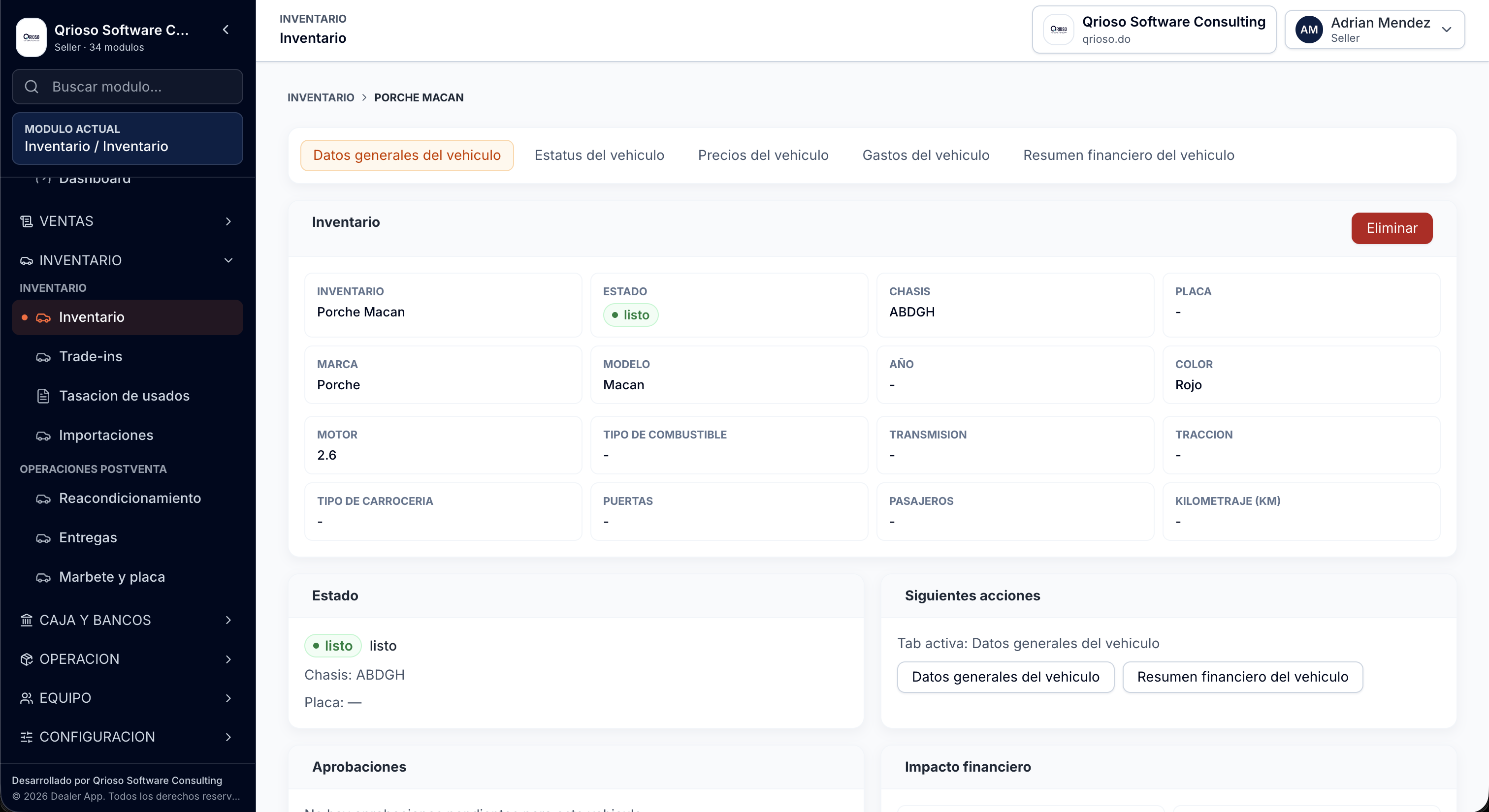Viewport: 1489px width, 812px height.
Task: Click the listo badge in ESTADO field
Action: pos(630,315)
